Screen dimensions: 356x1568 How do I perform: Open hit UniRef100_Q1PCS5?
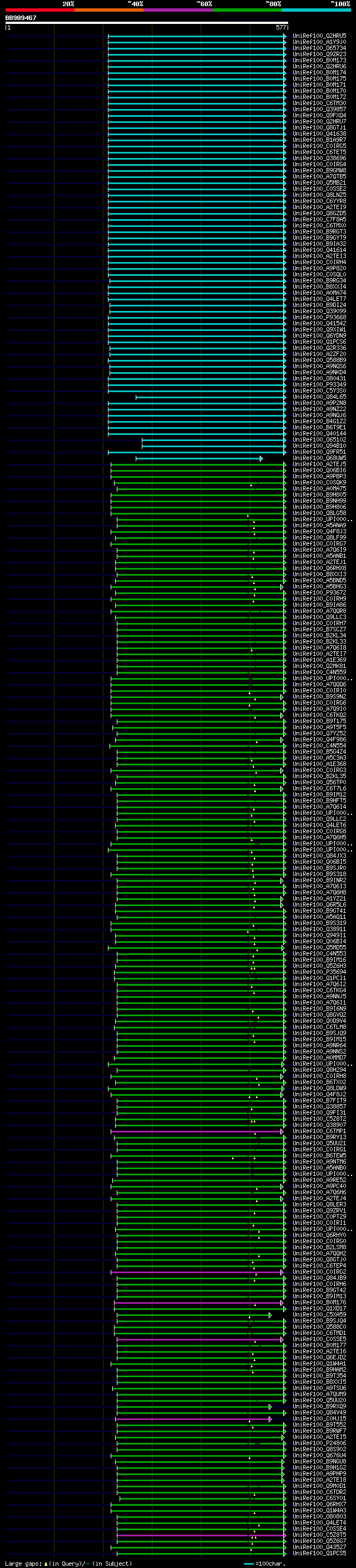[319, 1554]
